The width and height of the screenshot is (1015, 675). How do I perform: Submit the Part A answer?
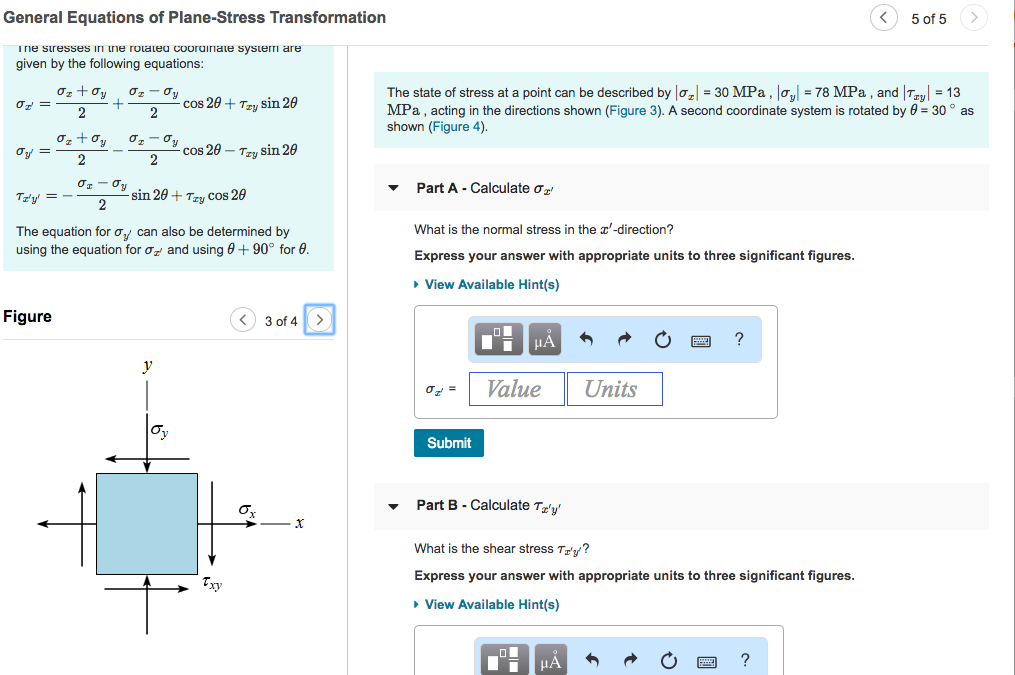(448, 442)
